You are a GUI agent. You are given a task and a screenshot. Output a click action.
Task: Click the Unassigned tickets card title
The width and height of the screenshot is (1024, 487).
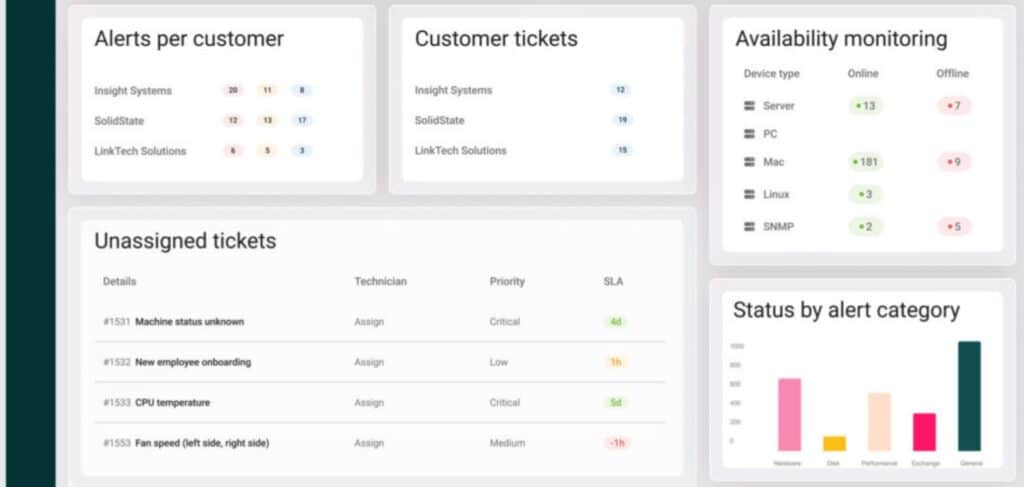[x=185, y=241]
